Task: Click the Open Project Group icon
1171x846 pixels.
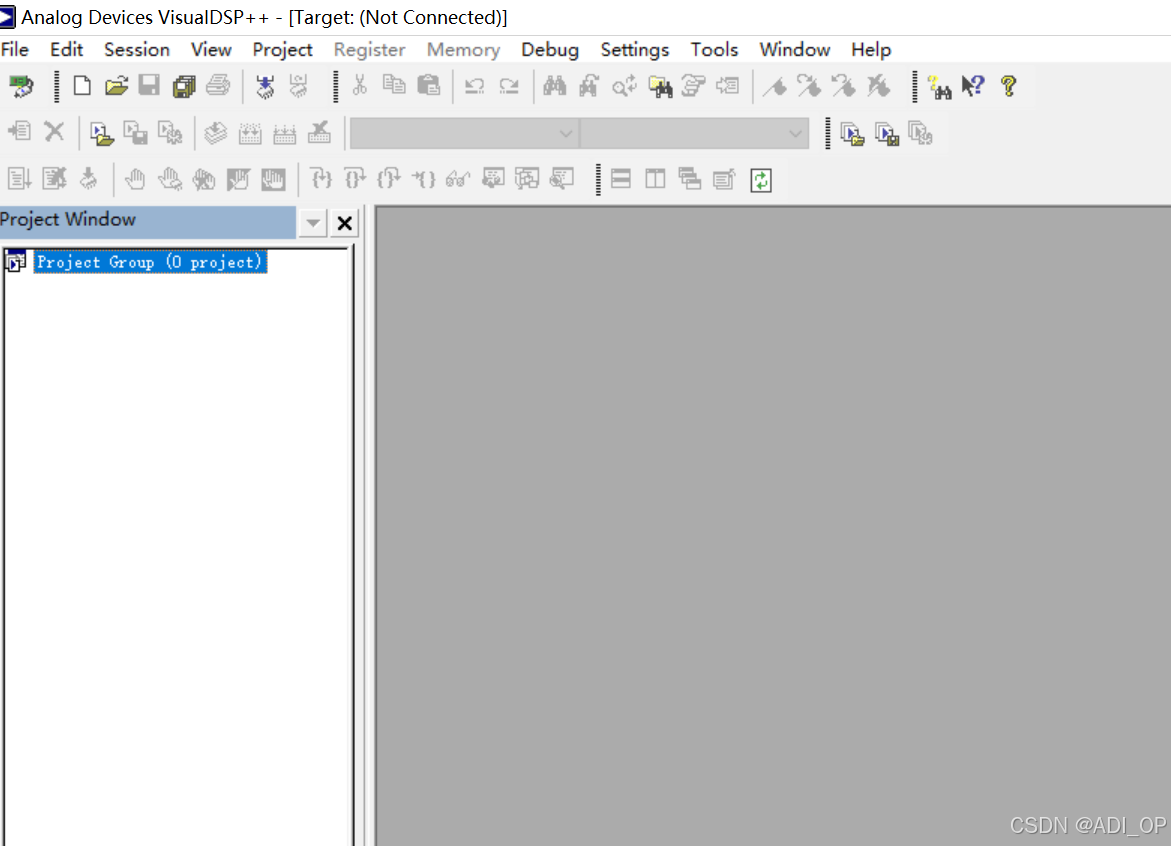Action: coord(852,134)
